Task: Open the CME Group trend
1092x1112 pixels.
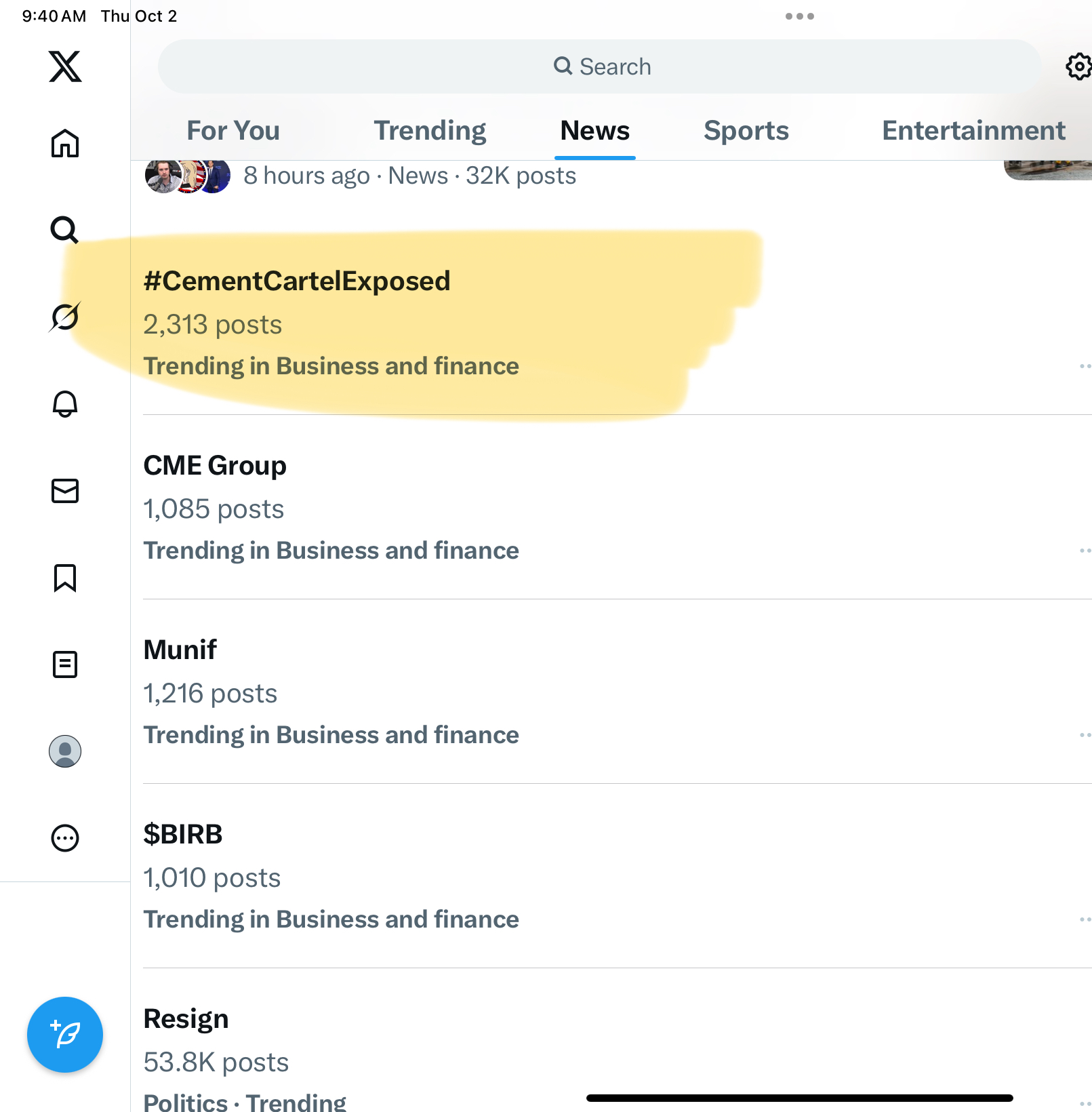Action: (x=215, y=466)
